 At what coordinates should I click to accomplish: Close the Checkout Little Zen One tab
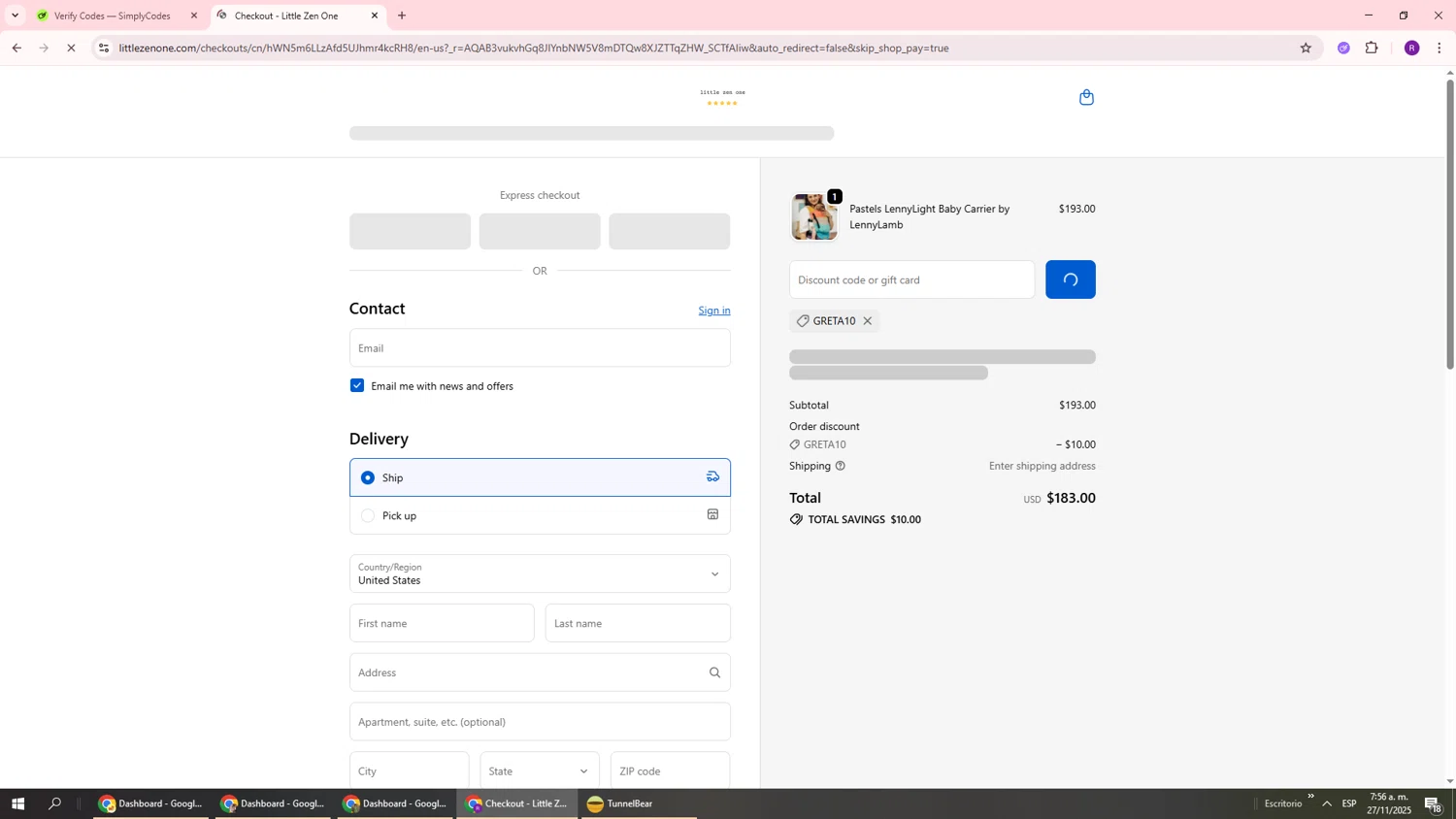[375, 16]
